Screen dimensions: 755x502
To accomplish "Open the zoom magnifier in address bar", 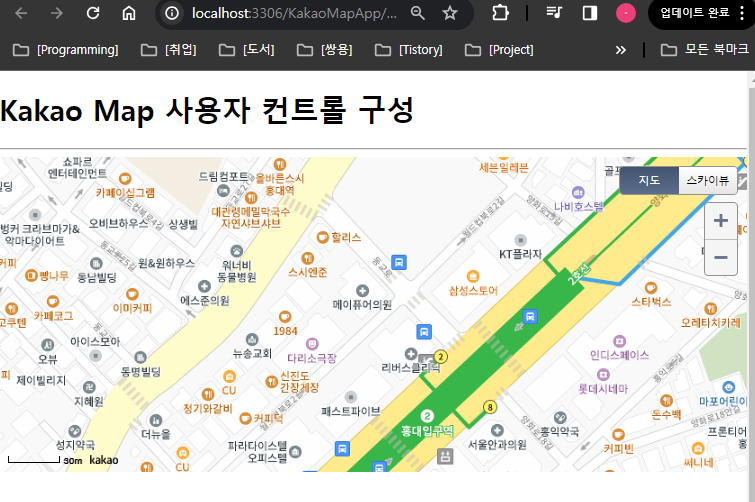I will tap(417, 13).
